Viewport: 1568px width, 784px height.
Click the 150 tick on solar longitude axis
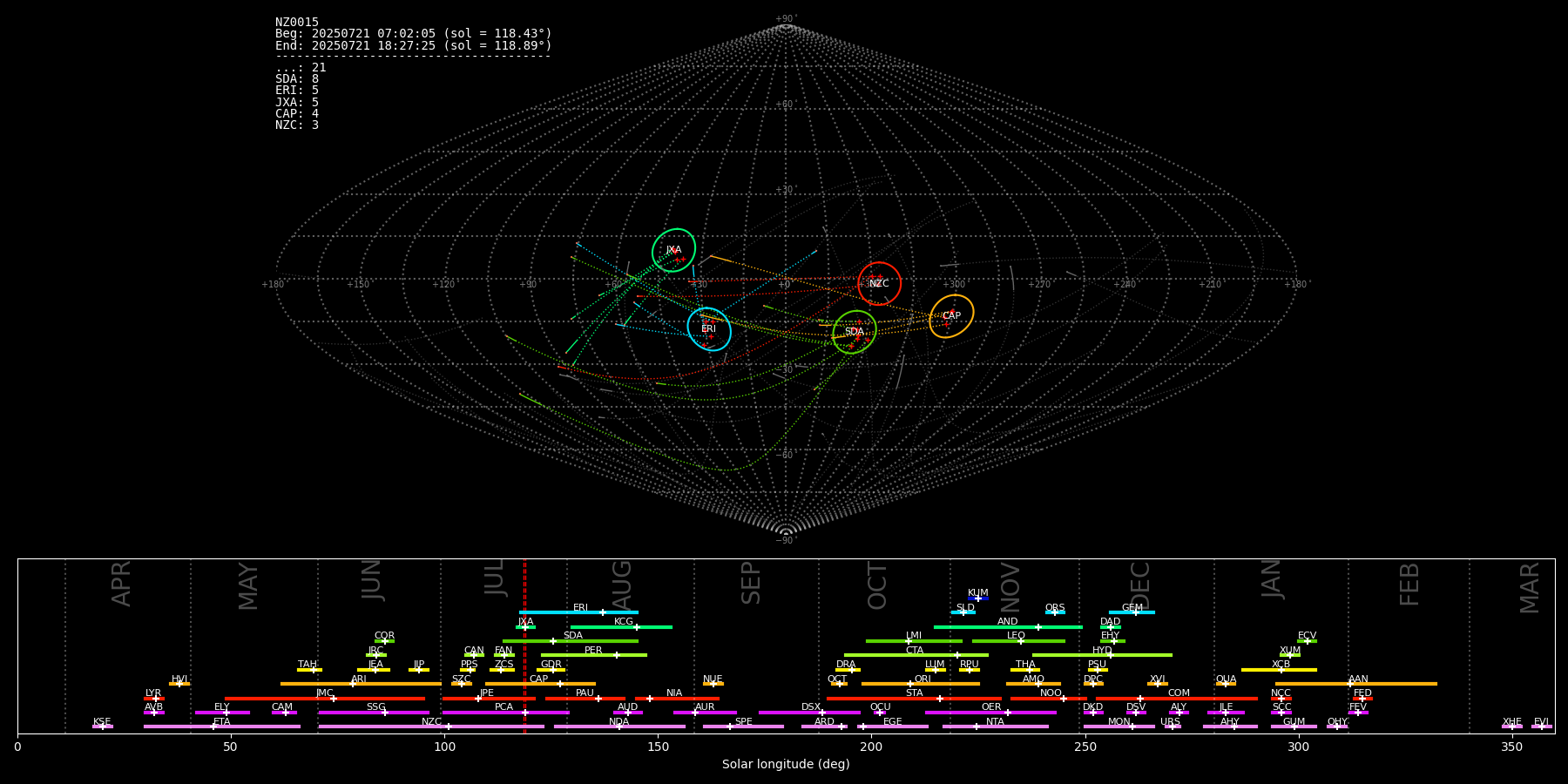pyautogui.click(x=658, y=747)
